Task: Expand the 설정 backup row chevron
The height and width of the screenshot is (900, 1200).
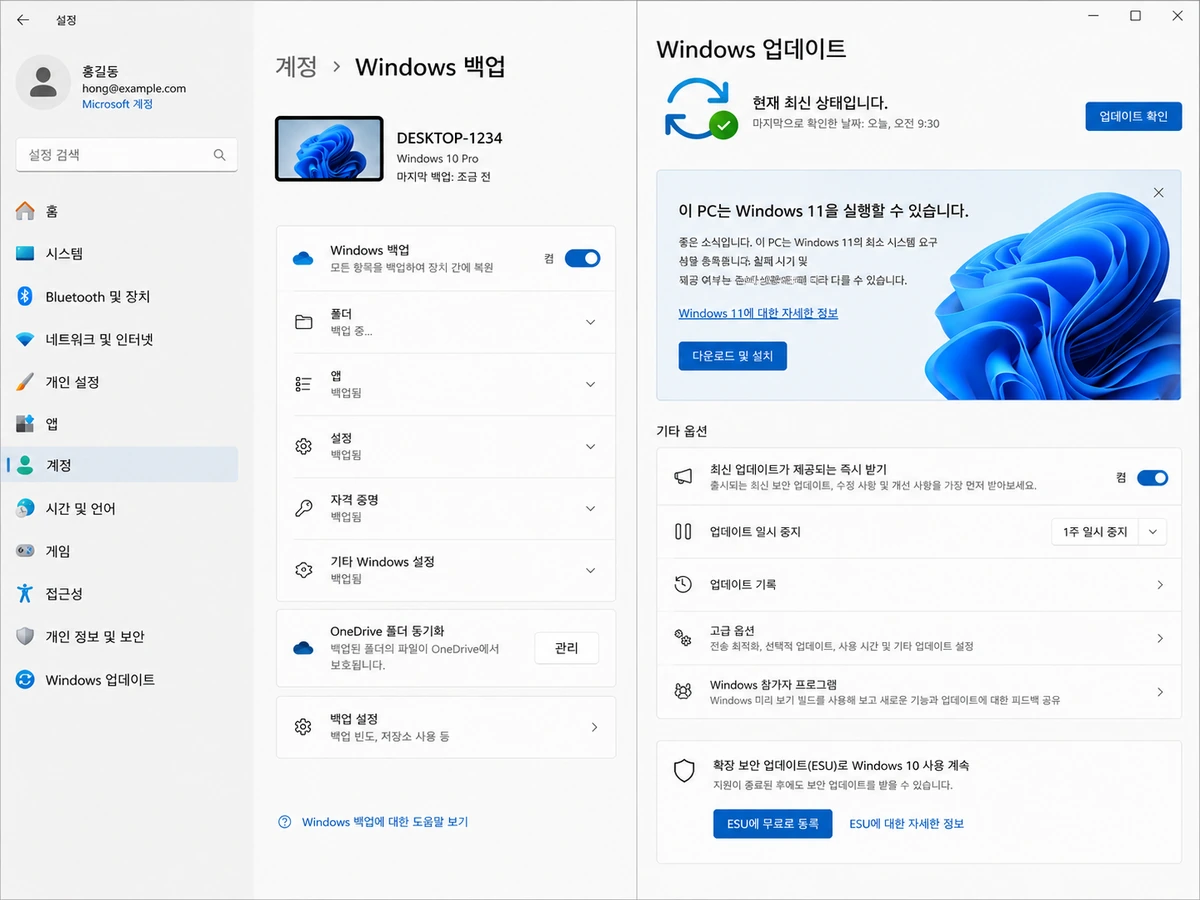Action: pyautogui.click(x=590, y=446)
